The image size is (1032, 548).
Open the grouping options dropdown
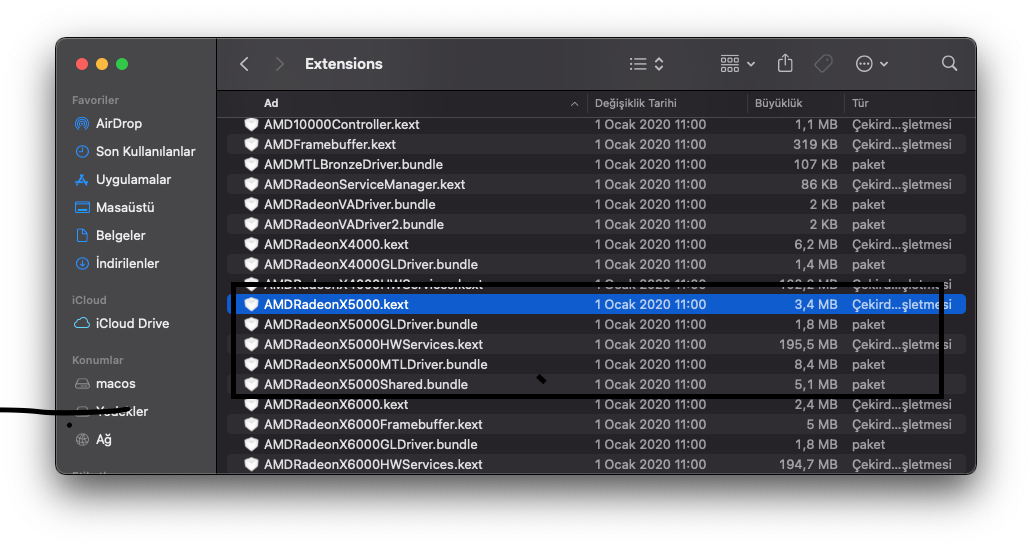point(737,64)
